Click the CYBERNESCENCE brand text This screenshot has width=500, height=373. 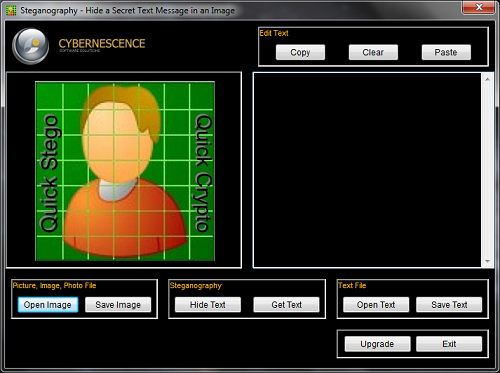point(102,44)
